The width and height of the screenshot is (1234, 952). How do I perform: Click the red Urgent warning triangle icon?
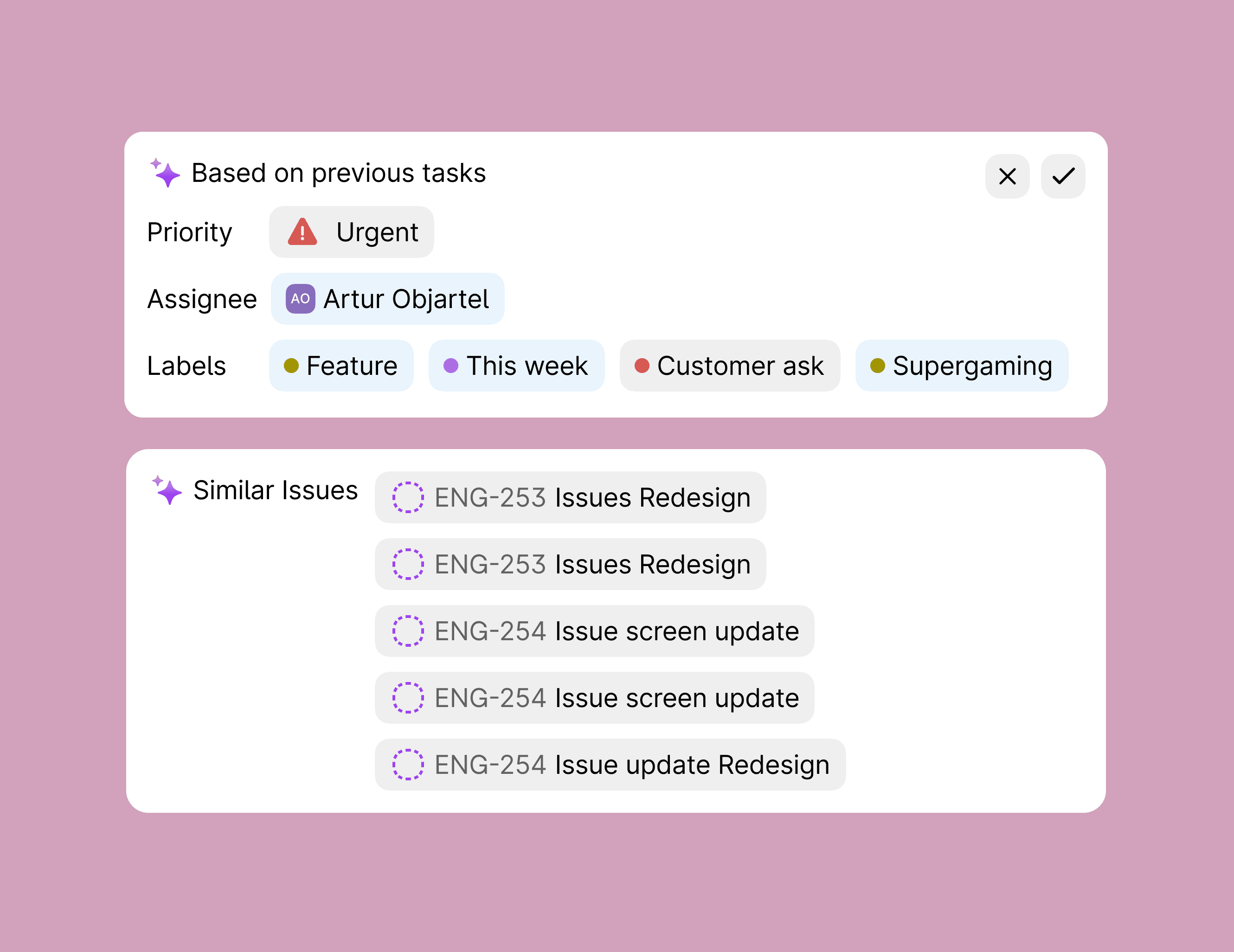302,232
